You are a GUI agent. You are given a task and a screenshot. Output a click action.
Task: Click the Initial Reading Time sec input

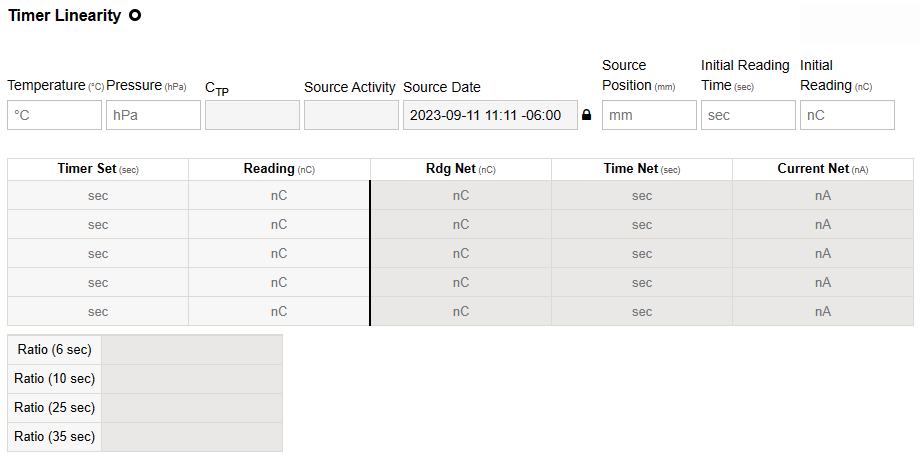click(x=748, y=115)
